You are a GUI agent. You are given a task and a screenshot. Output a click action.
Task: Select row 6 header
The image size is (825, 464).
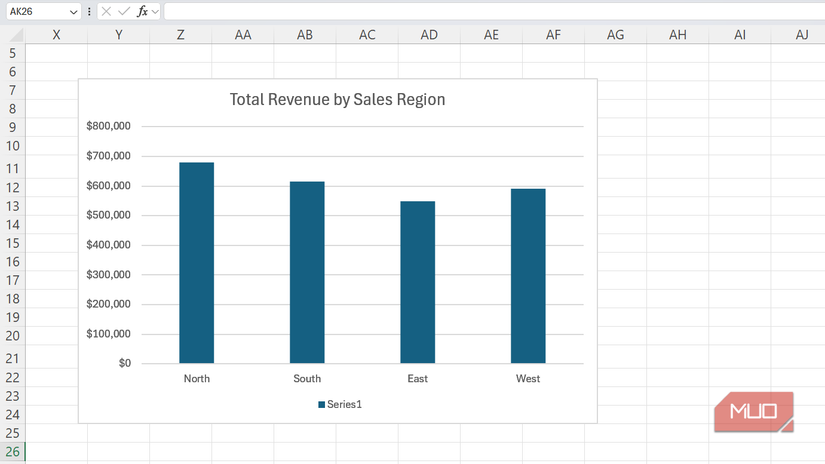point(13,72)
